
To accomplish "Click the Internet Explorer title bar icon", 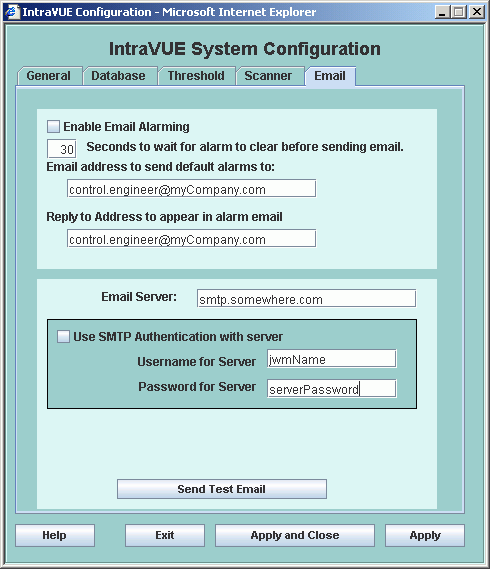I will pos(12,12).
